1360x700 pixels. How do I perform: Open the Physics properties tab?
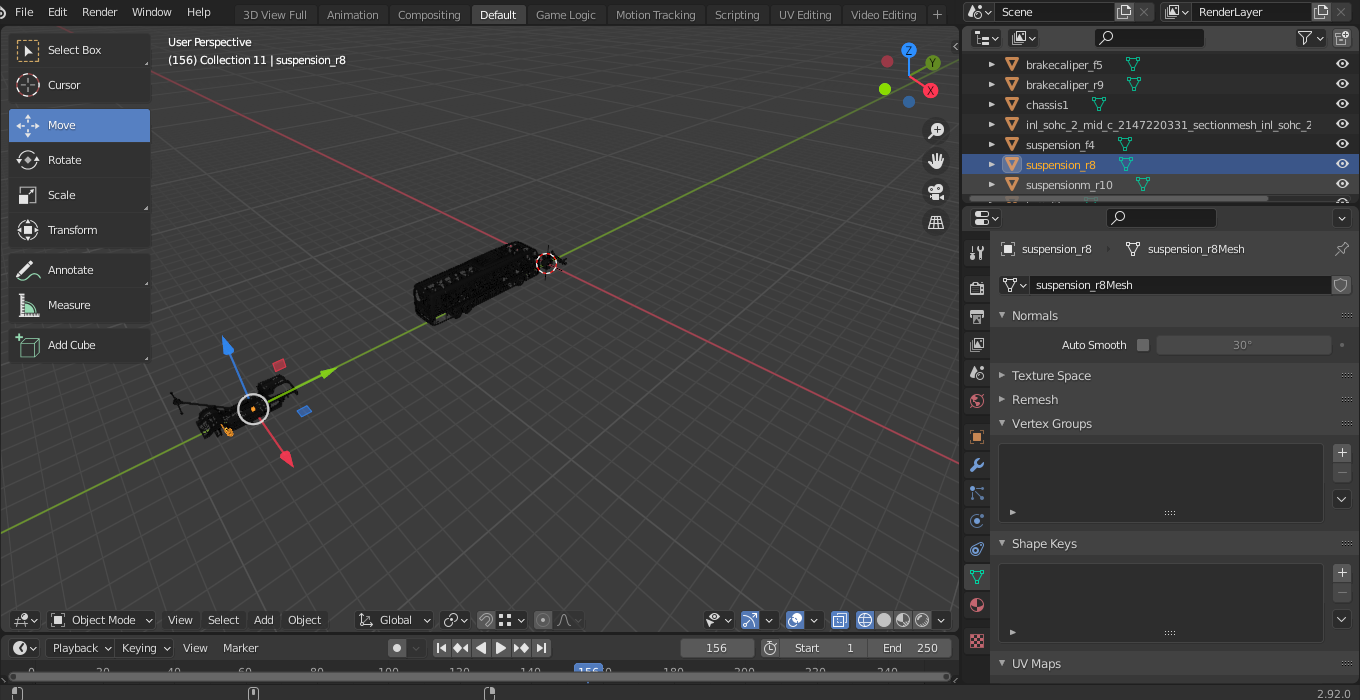pyautogui.click(x=977, y=521)
